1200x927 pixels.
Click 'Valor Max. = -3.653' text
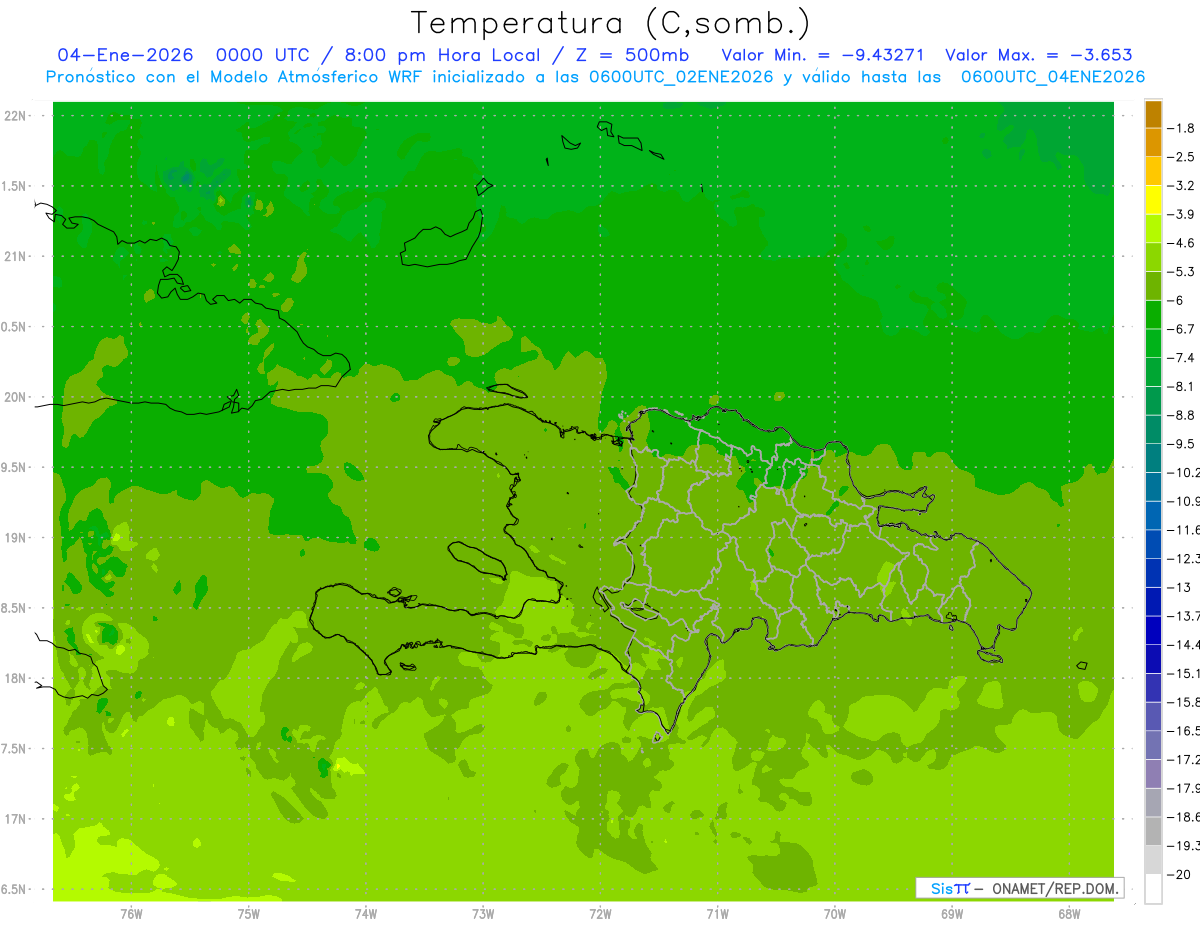pos(1039,55)
